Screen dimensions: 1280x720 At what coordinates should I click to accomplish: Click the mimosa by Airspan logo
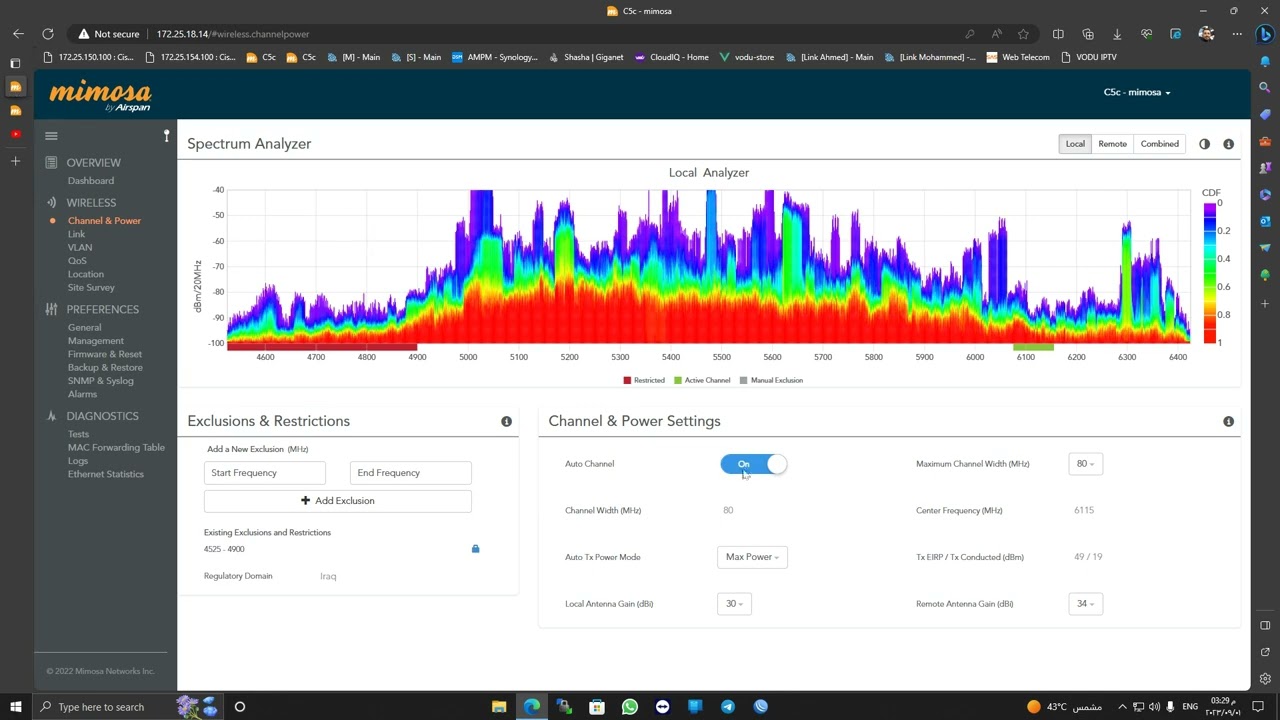pyautogui.click(x=100, y=95)
